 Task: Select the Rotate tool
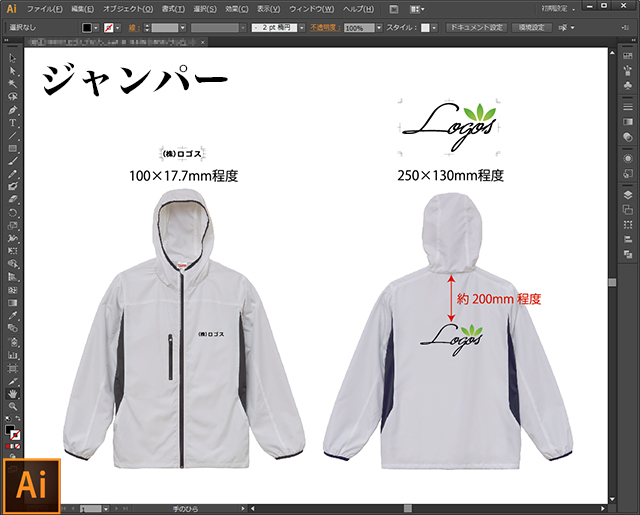click(13, 213)
